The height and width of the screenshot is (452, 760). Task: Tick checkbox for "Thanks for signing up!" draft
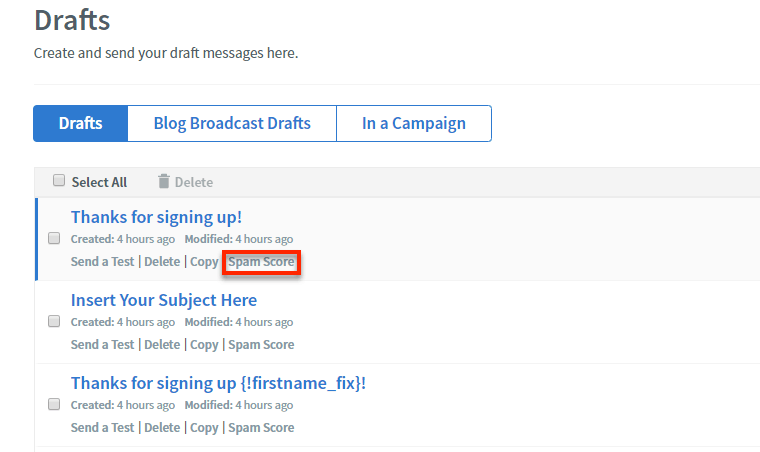point(54,239)
